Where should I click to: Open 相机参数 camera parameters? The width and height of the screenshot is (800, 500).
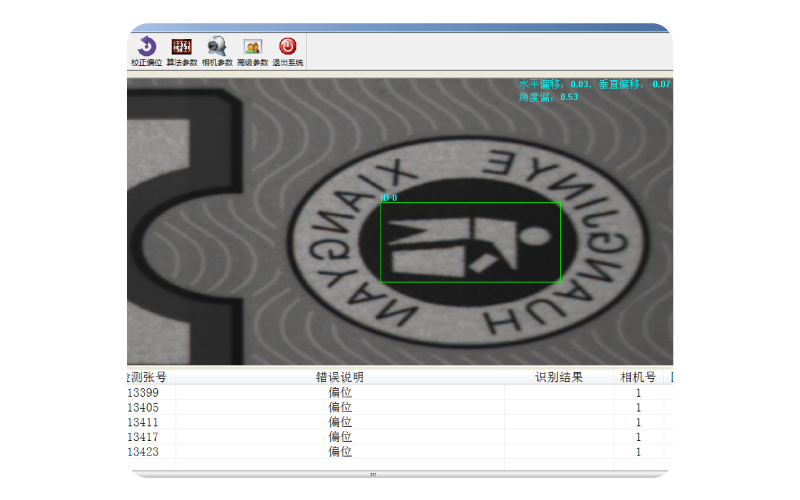(217, 47)
